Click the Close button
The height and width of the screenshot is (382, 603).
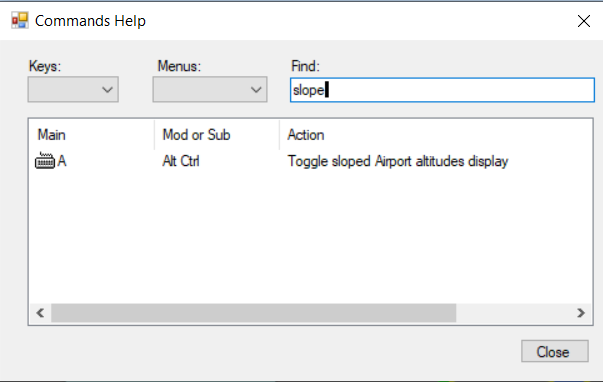click(555, 351)
